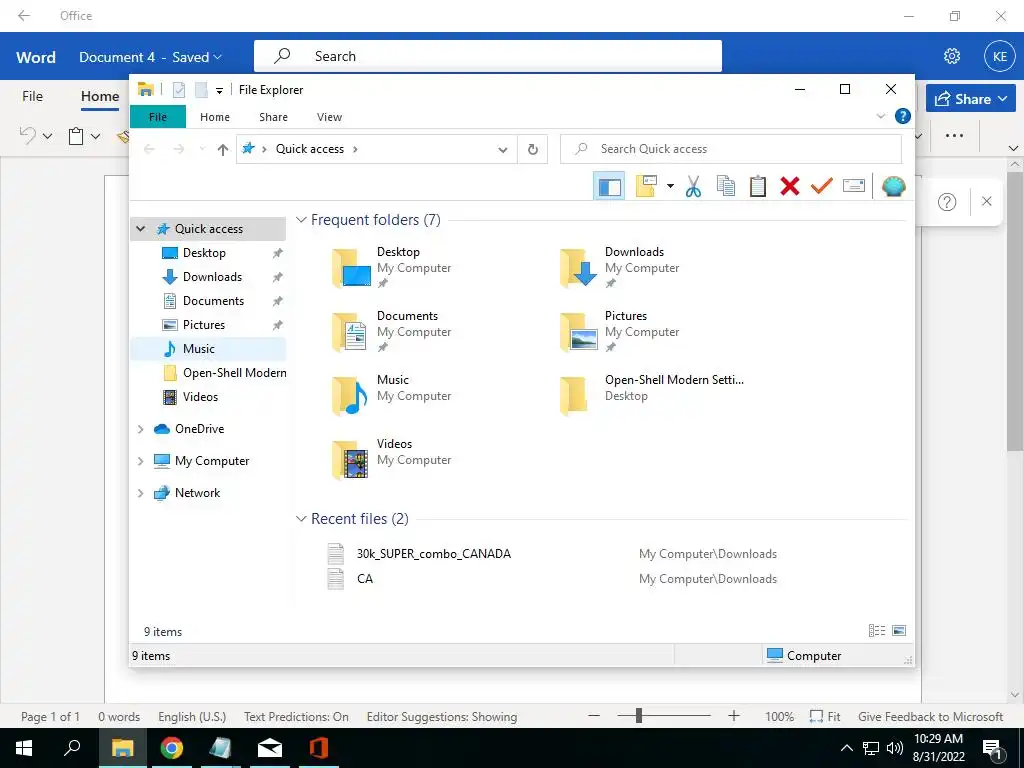Expand the File Explorer ribbon chevron
The height and width of the screenshot is (768, 1024).
pos(880,116)
